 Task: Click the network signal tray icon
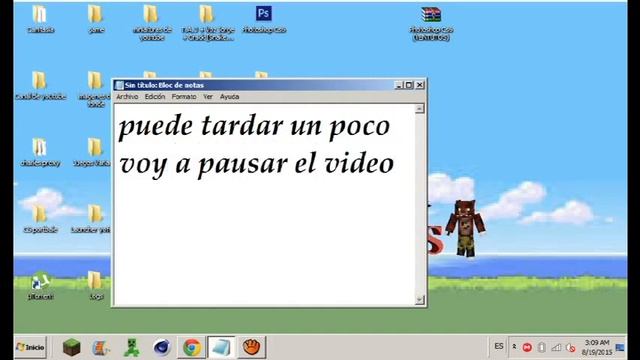click(556, 347)
